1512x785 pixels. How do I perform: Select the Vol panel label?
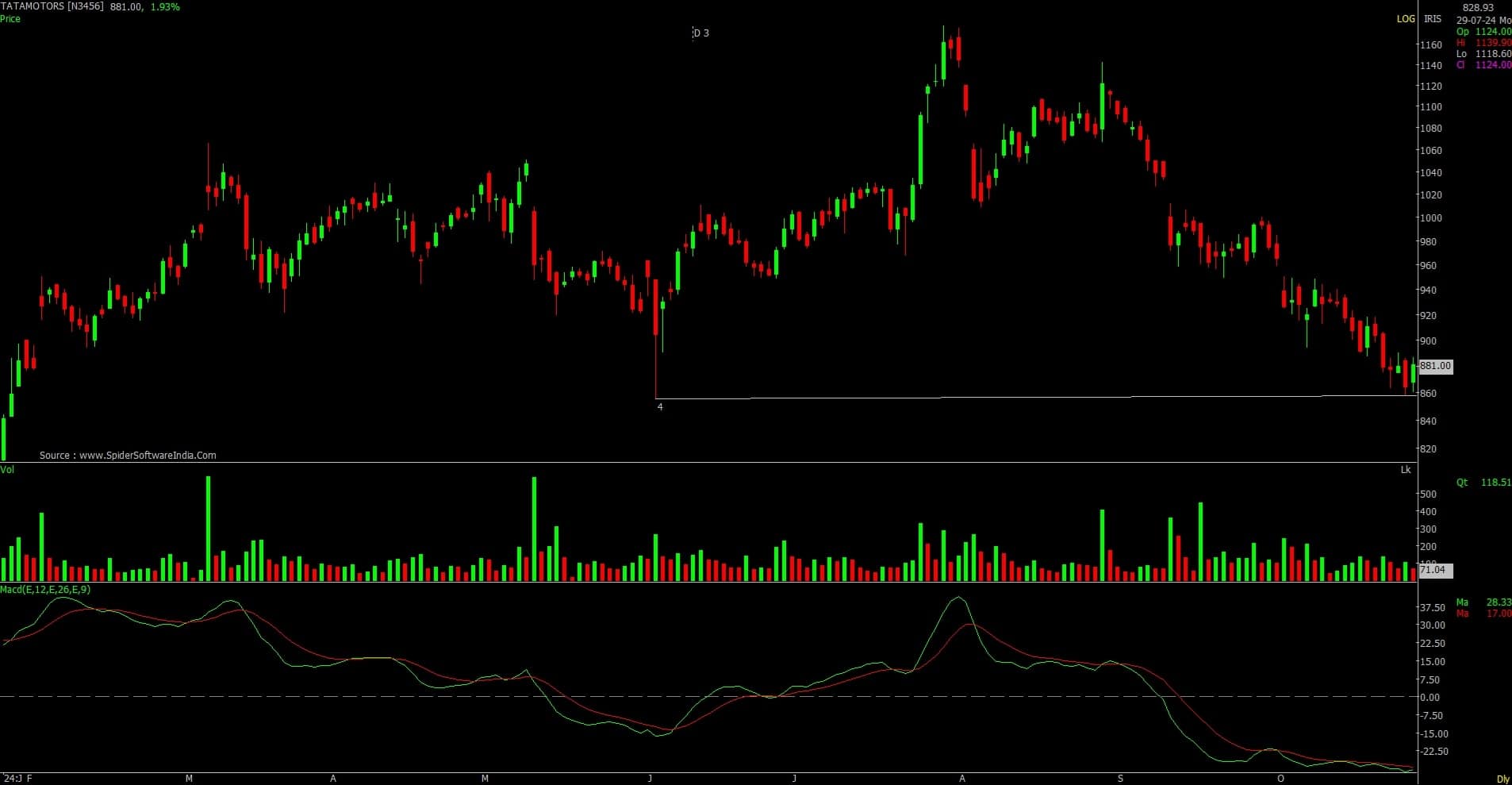7,470
